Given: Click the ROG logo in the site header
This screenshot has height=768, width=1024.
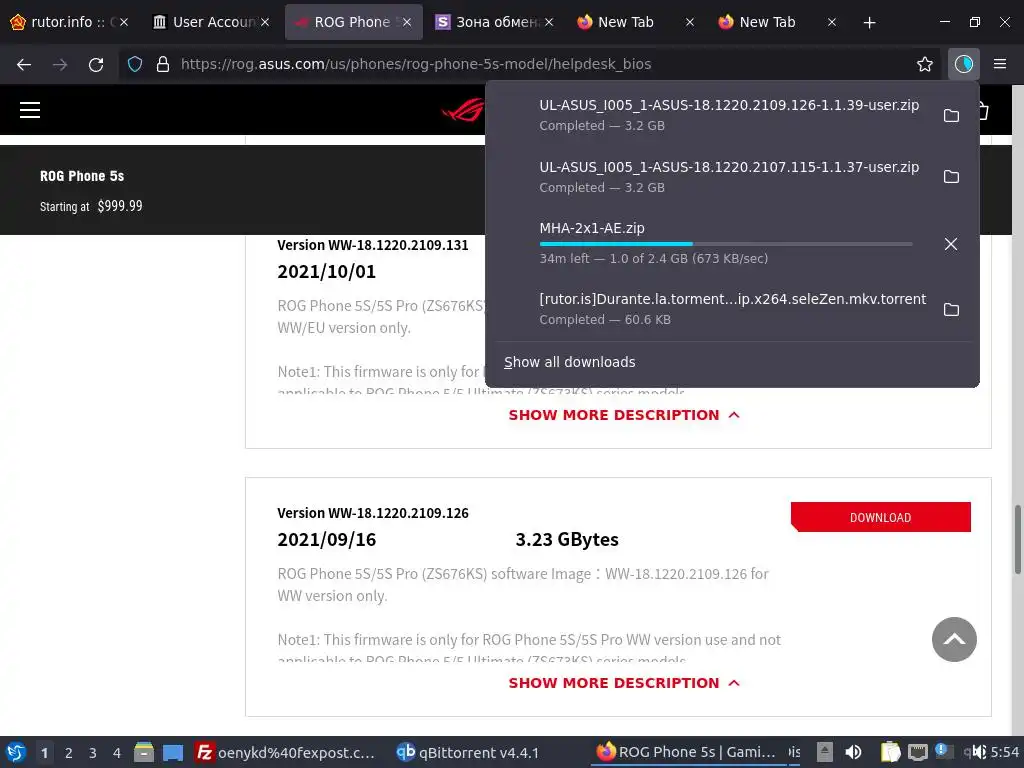Looking at the screenshot, I should point(463,110).
